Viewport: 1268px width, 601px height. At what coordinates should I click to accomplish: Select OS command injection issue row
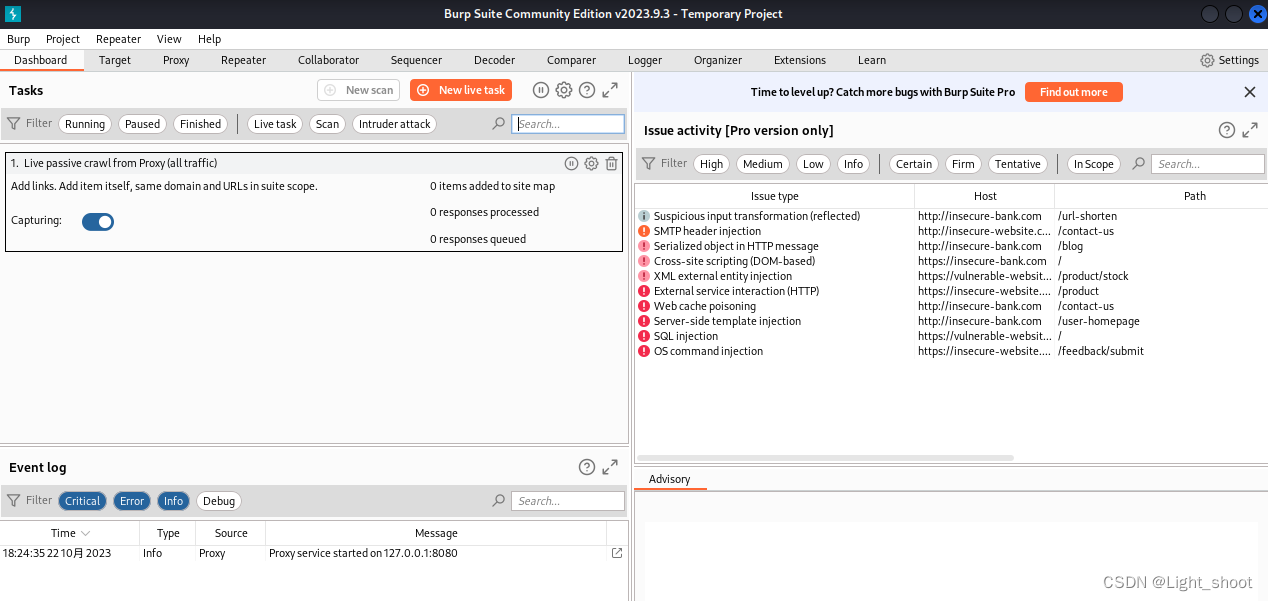click(951, 351)
